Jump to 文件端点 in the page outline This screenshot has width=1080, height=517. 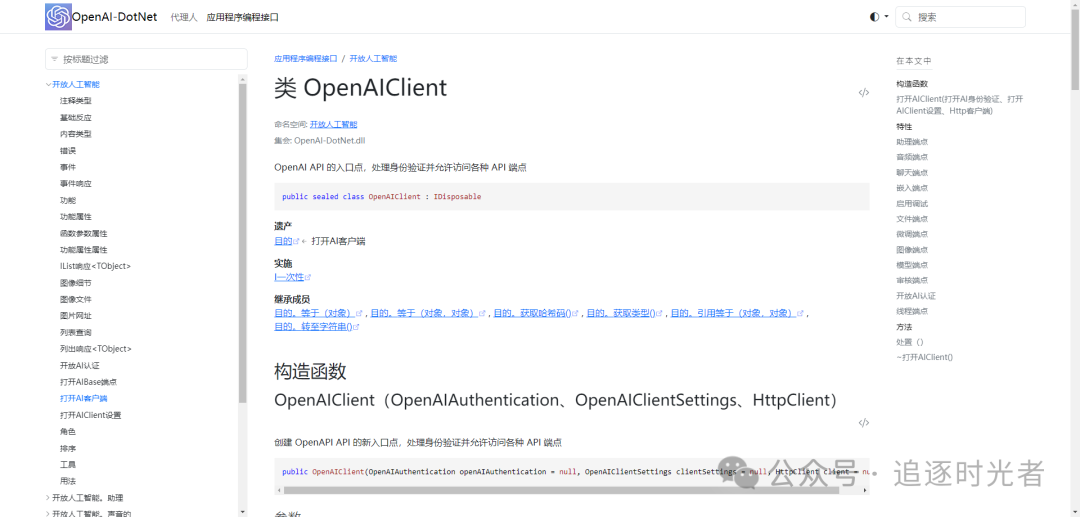click(x=912, y=219)
